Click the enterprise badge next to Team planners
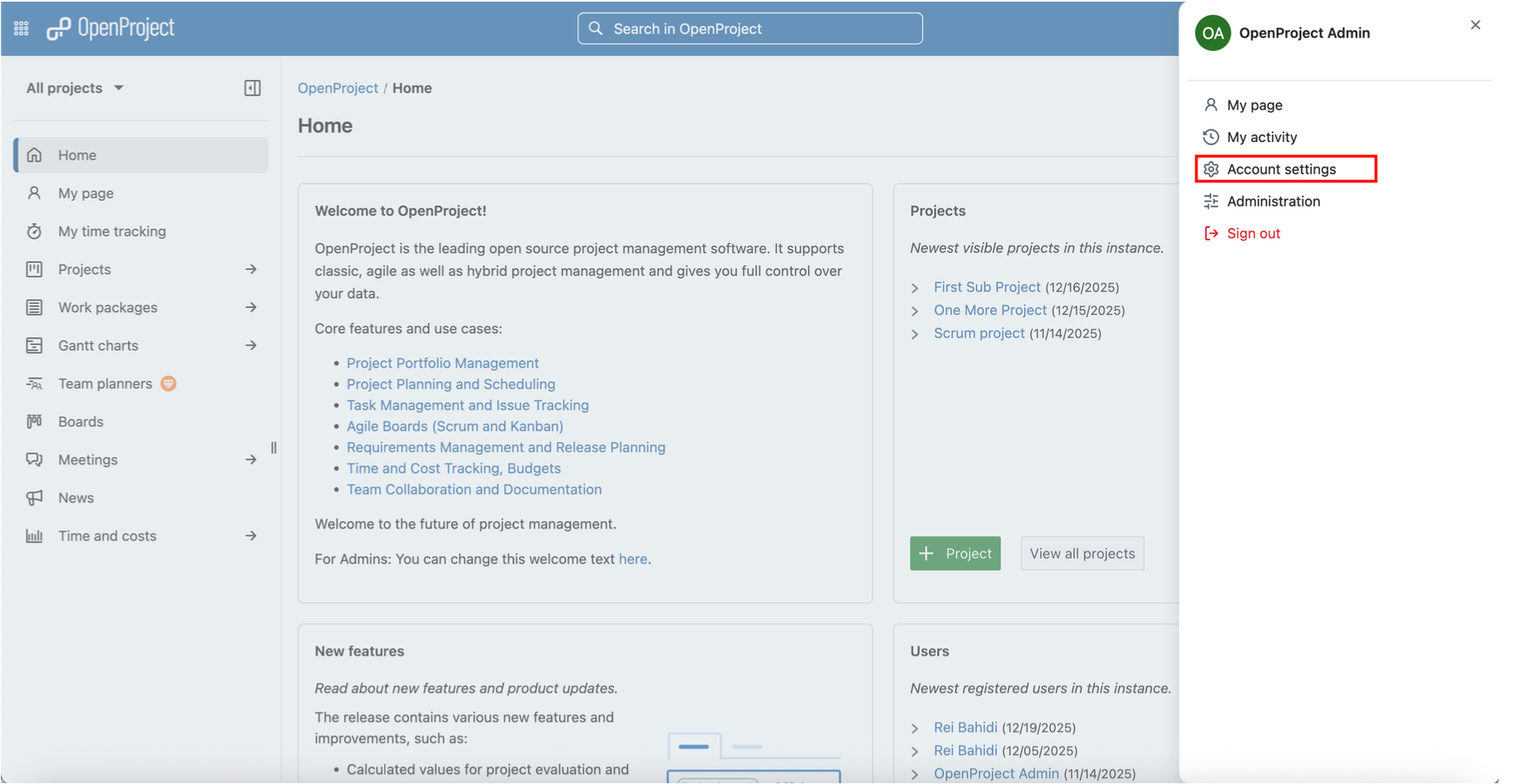The height and width of the screenshot is (784, 1527). (x=169, y=384)
